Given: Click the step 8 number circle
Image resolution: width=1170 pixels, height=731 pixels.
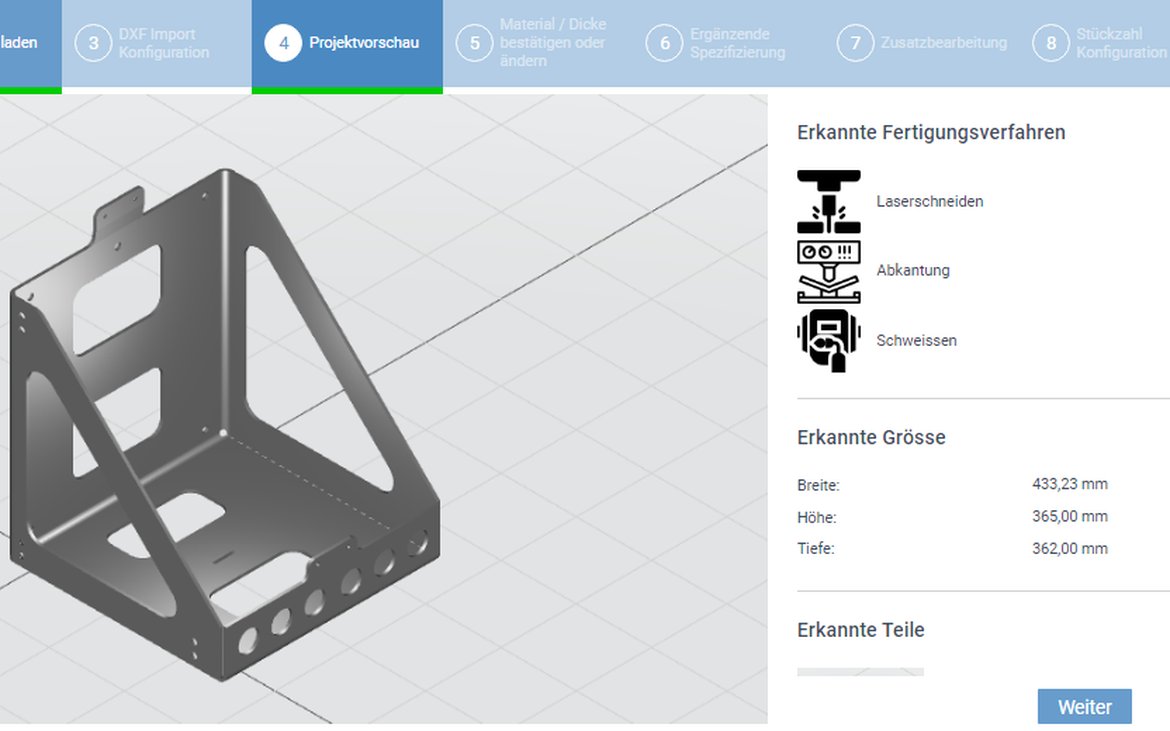Looking at the screenshot, I should pyautogui.click(x=1051, y=43).
